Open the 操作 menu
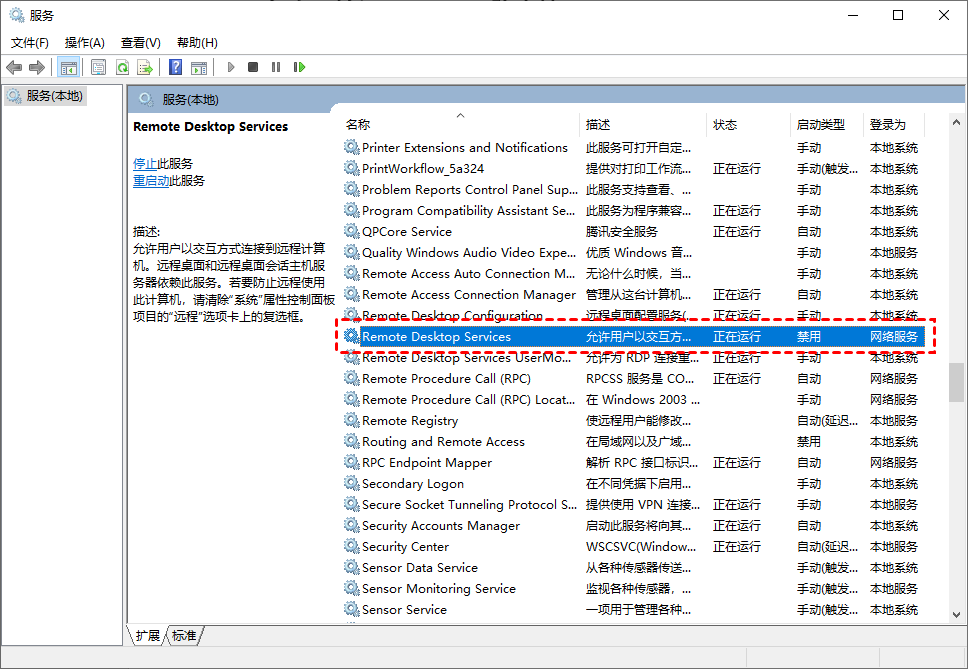Image resolution: width=968 pixels, height=669 pixels. [85, 42]
